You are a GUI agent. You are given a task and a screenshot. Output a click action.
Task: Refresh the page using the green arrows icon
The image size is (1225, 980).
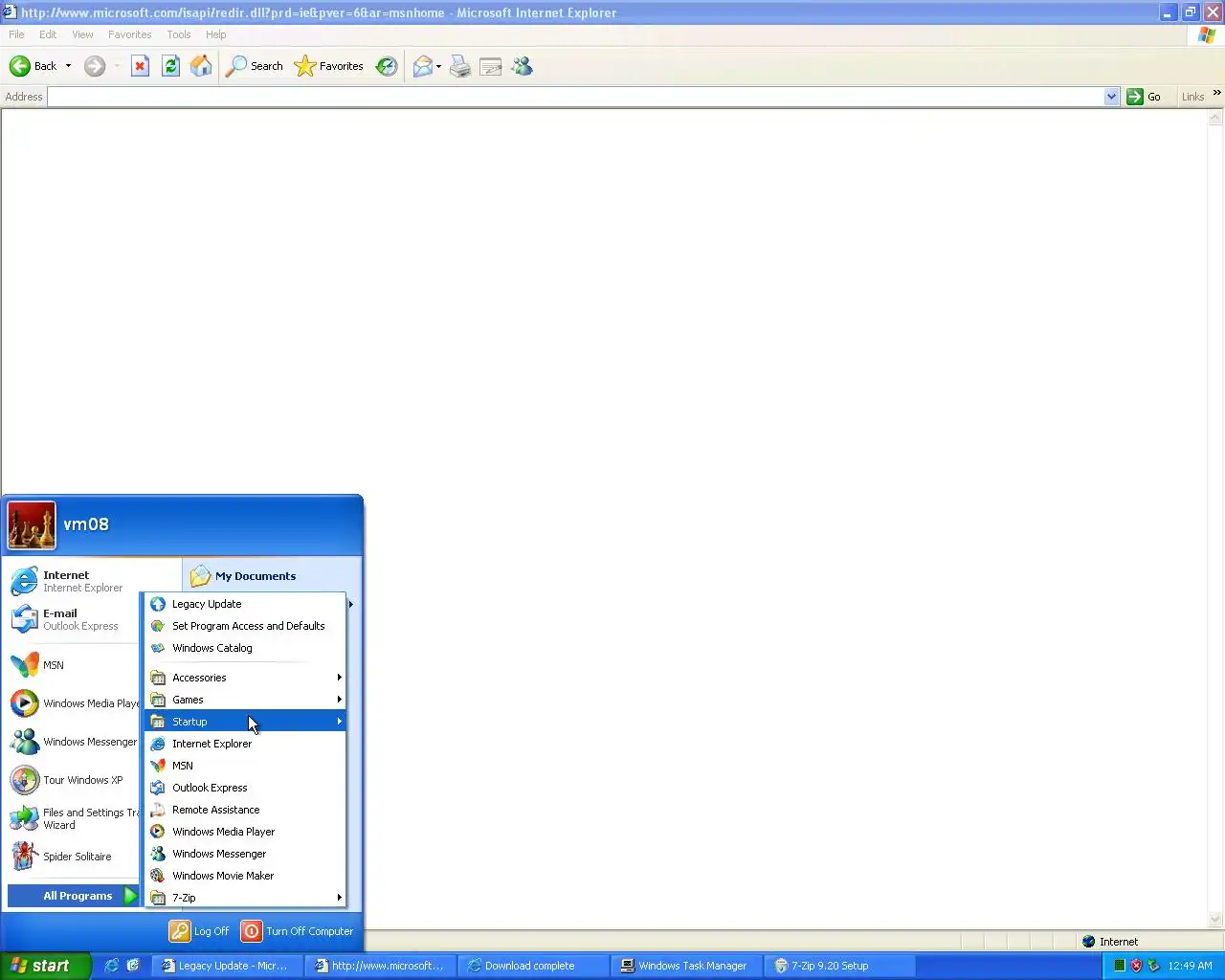pyautogui.click(x=170, y=66)
